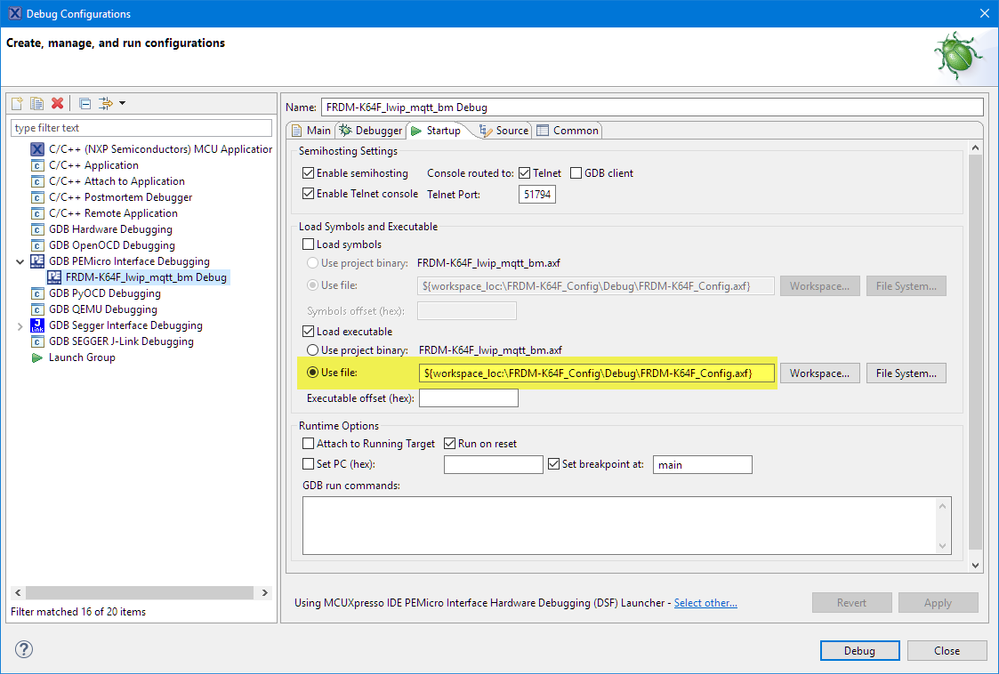This screenshot has width=999, height=674.
Task: Enable the Load symbols checkbox
Action: click(308, 245)
